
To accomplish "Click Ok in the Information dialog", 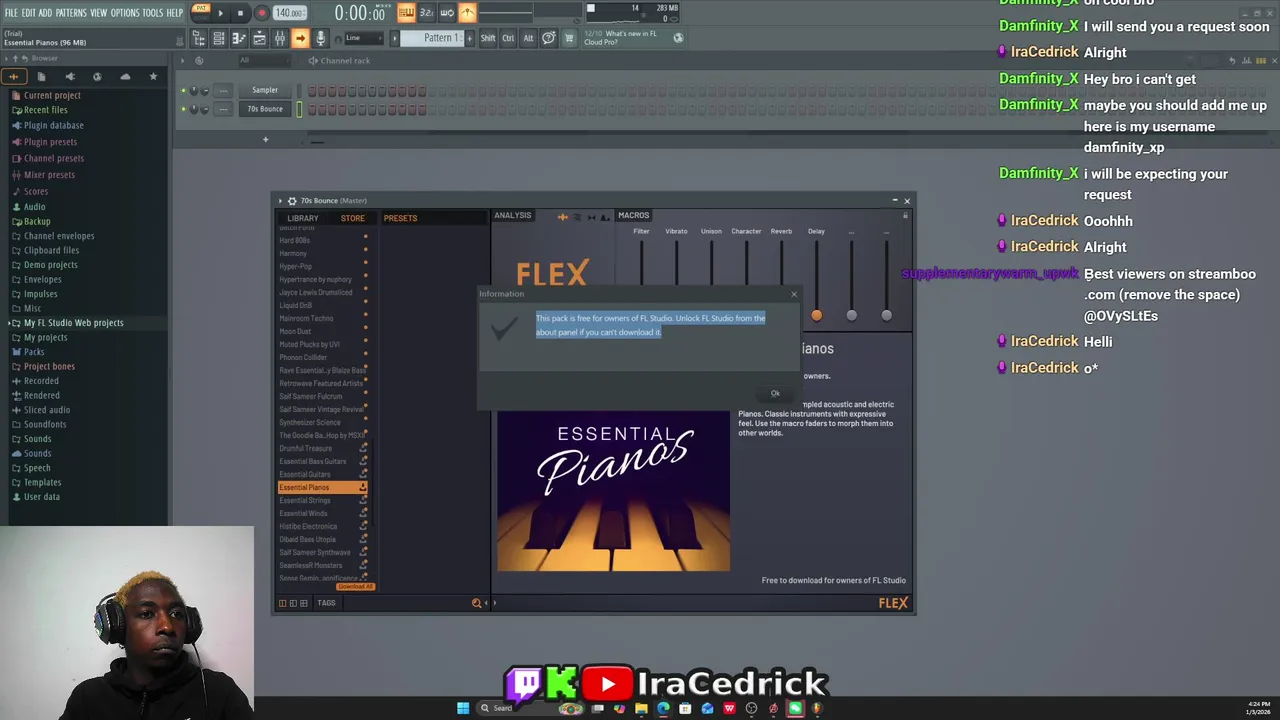I will click(774, 393).
